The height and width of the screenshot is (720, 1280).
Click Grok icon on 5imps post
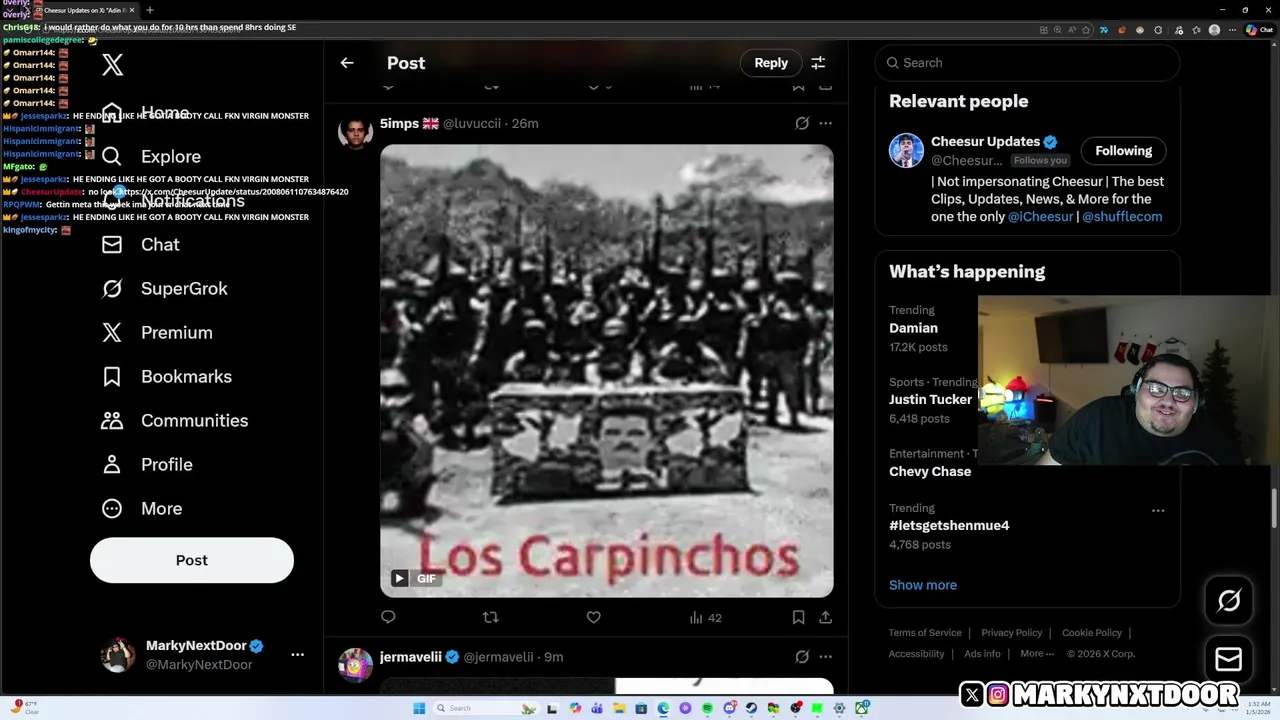[x=802, y=123]
